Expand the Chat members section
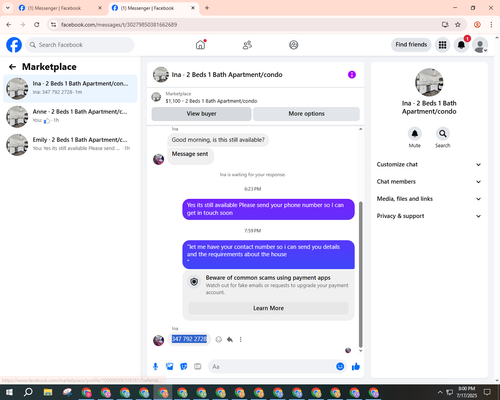The width and height of the screenshot is (500, 400). (x=429, y=182)
